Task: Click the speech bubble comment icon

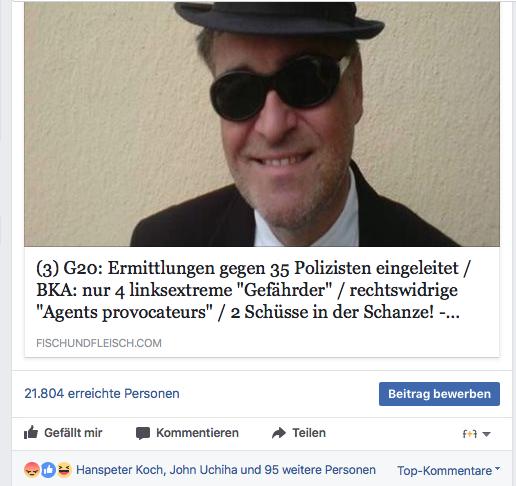Action: point(143,433)
